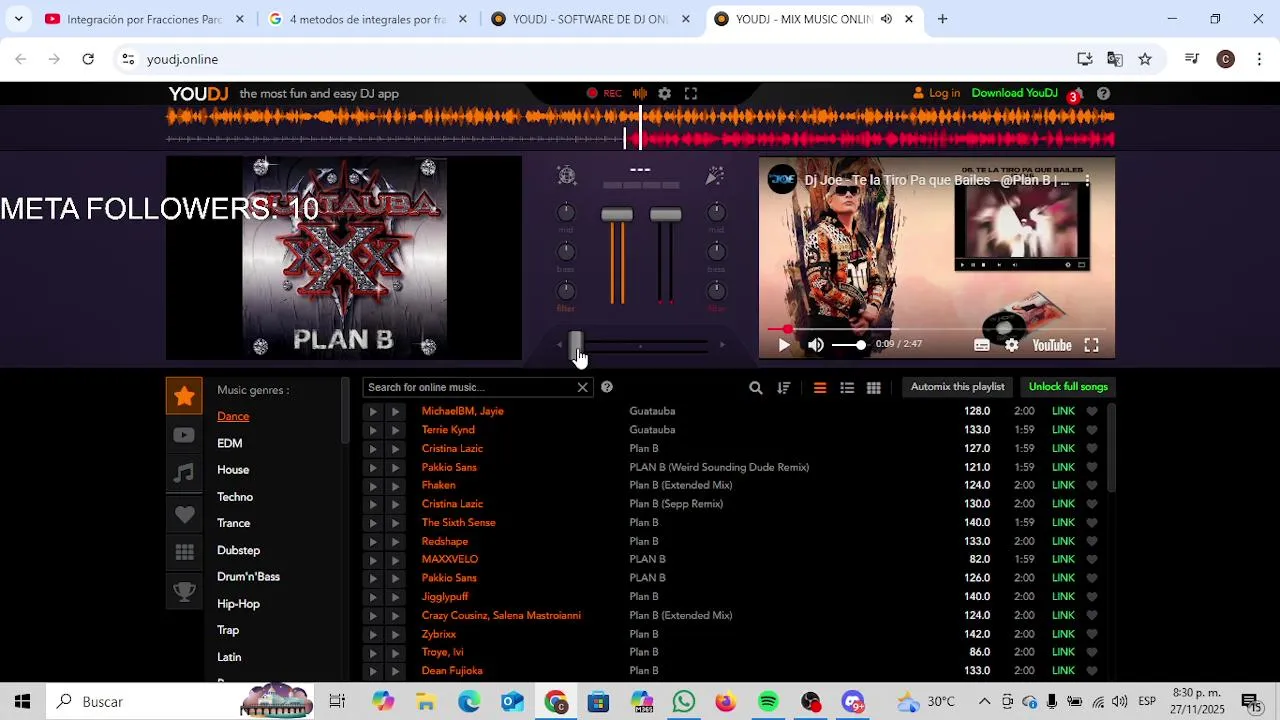Load MichaelBM, Jayie to left deck
Image resolution: width=1280 pixels, height=720 pixels.
pos(373,411)
